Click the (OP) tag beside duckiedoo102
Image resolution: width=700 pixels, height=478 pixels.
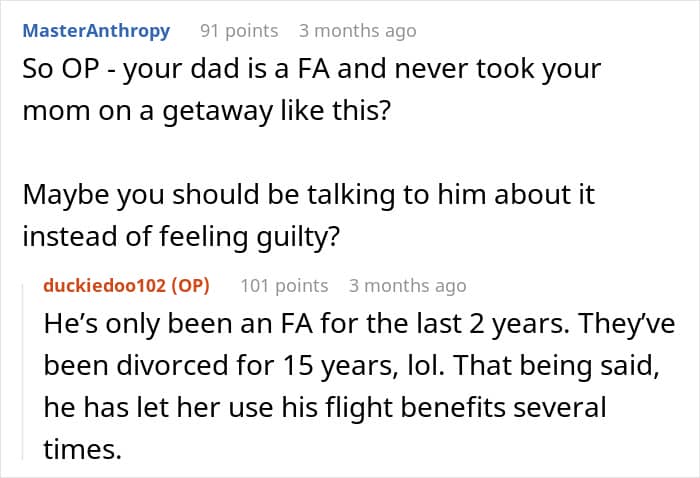(x=191, y=285)
